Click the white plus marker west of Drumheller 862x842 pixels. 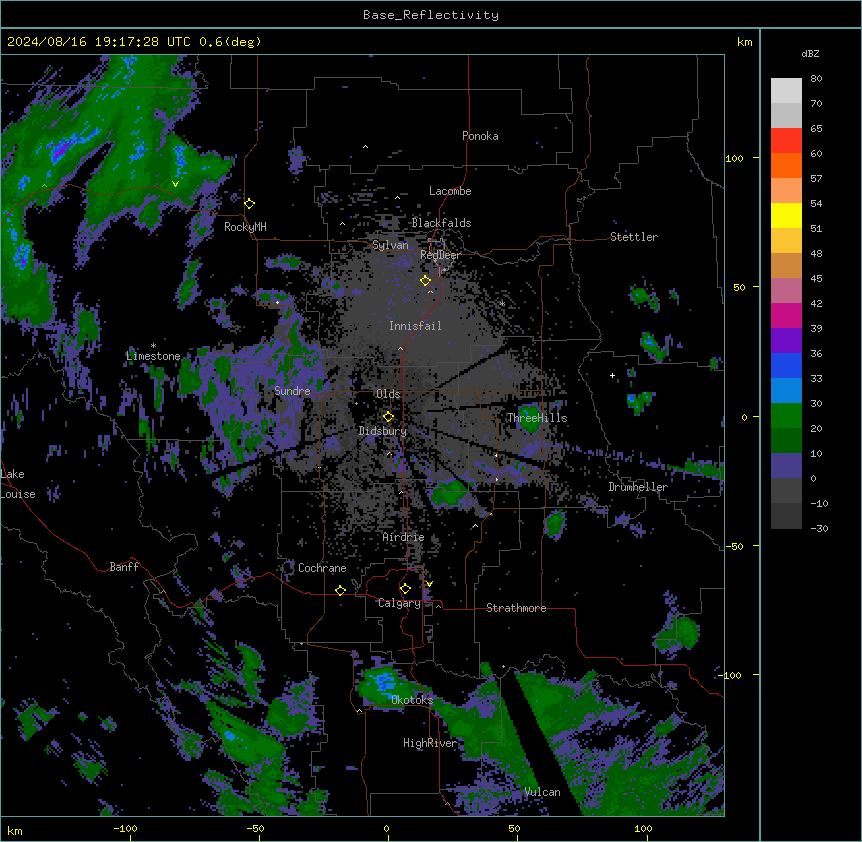(x=612, y=375)
